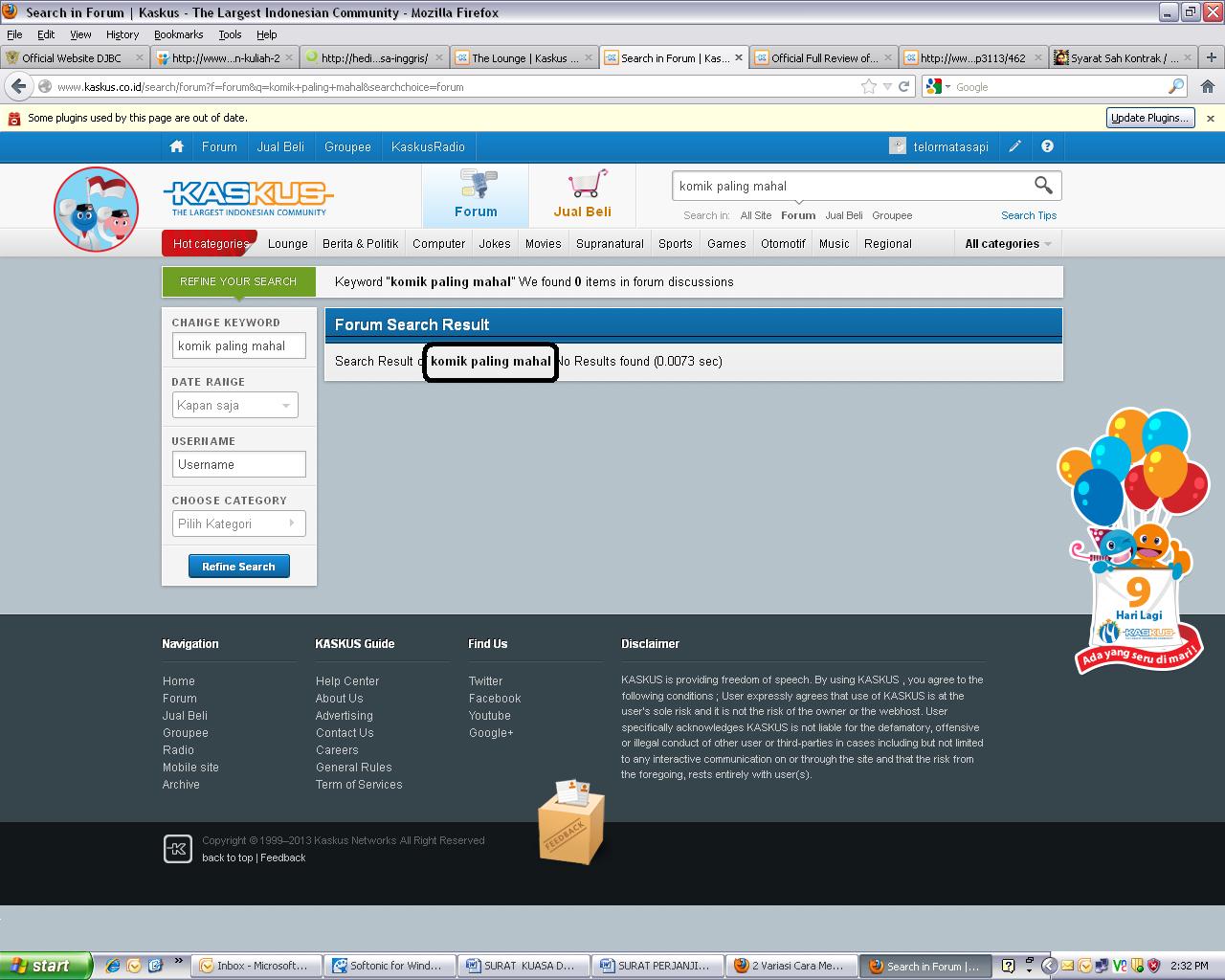Click the Change Keyword input field

pos(239,345)
